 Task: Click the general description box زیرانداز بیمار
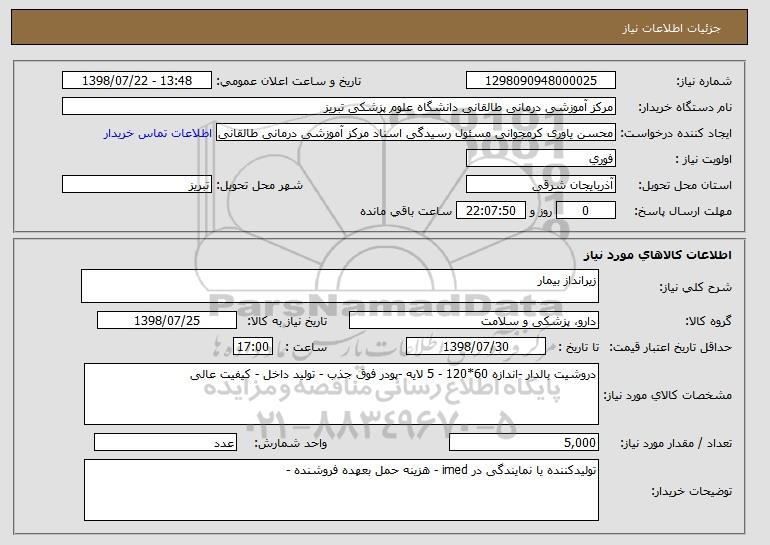[x=340, y=286]
